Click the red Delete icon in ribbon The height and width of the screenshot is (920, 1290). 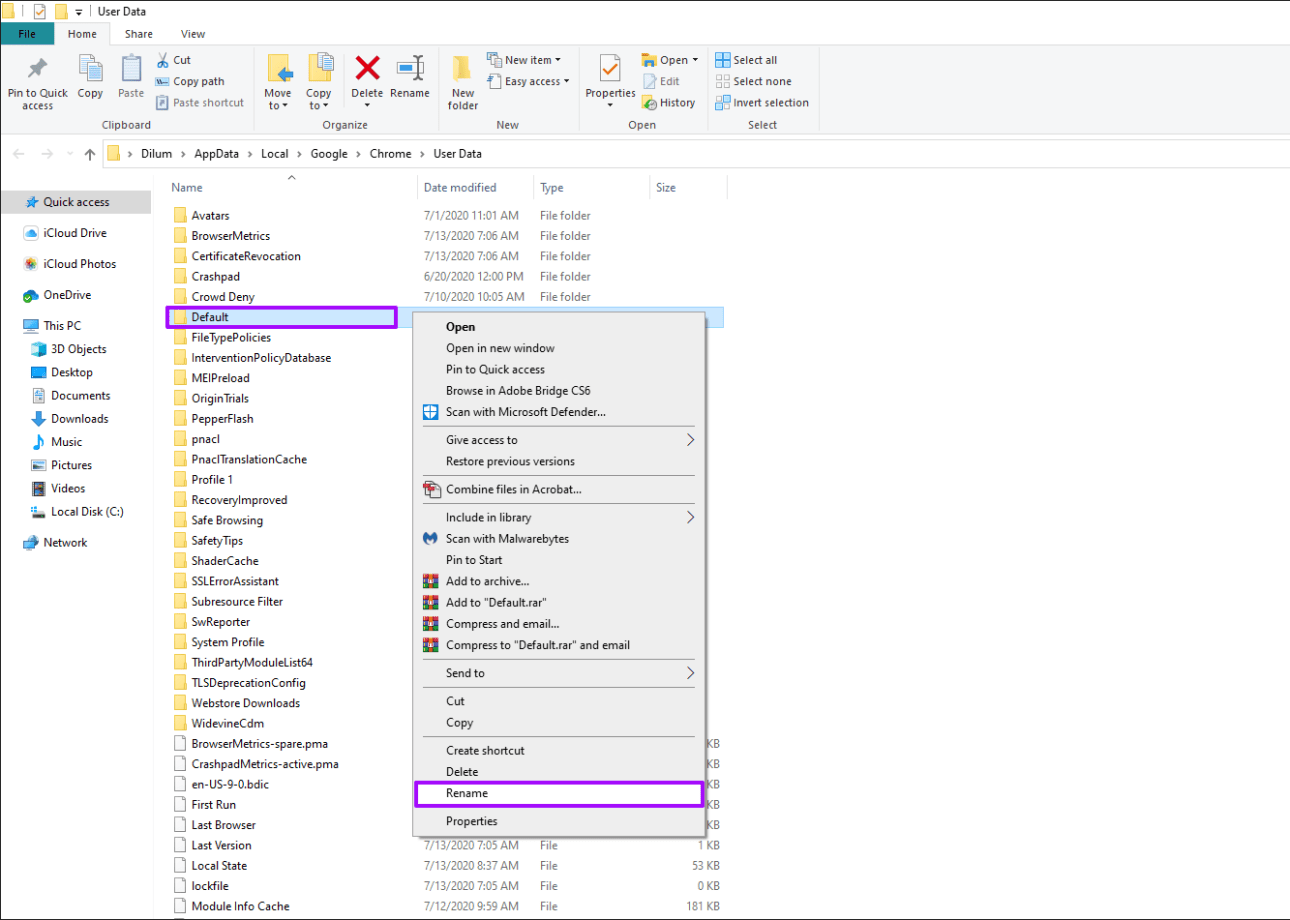point(367,70)
